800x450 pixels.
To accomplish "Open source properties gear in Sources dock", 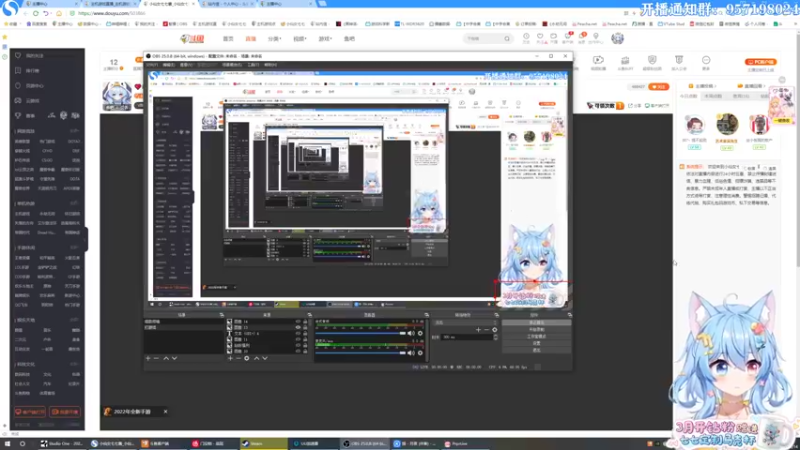I will (x=247, y=359).
